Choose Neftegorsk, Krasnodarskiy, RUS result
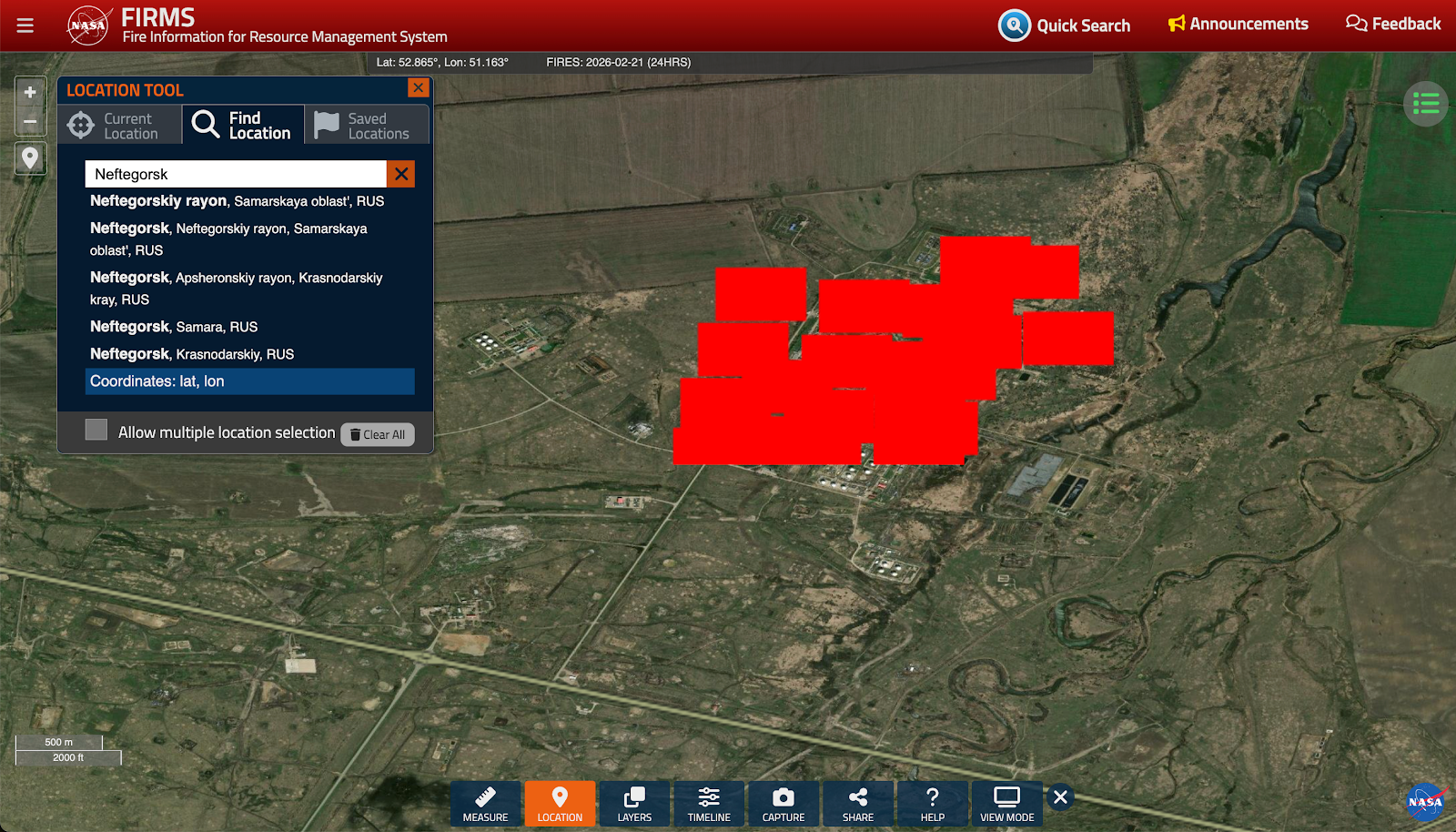Viewport: 1456px width, 832px height. point(250,354)
